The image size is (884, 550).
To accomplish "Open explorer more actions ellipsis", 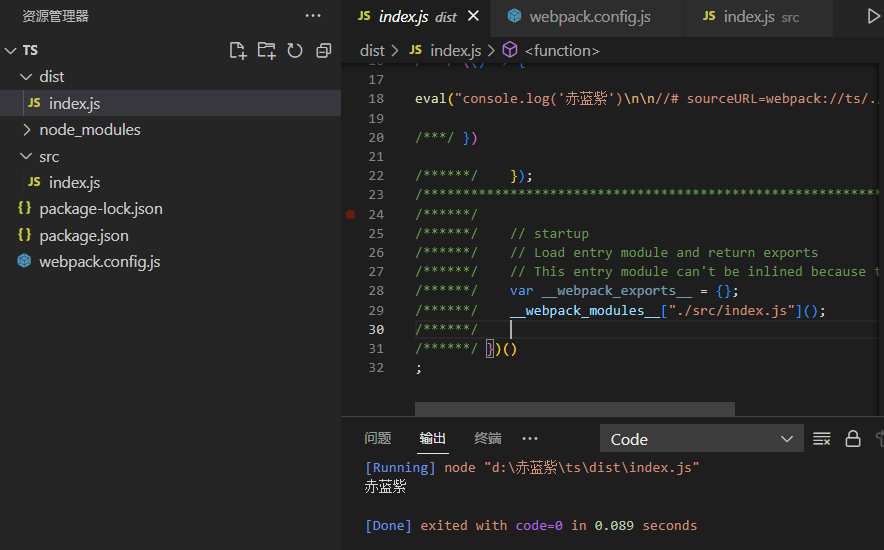I will [x=313, y=16].
